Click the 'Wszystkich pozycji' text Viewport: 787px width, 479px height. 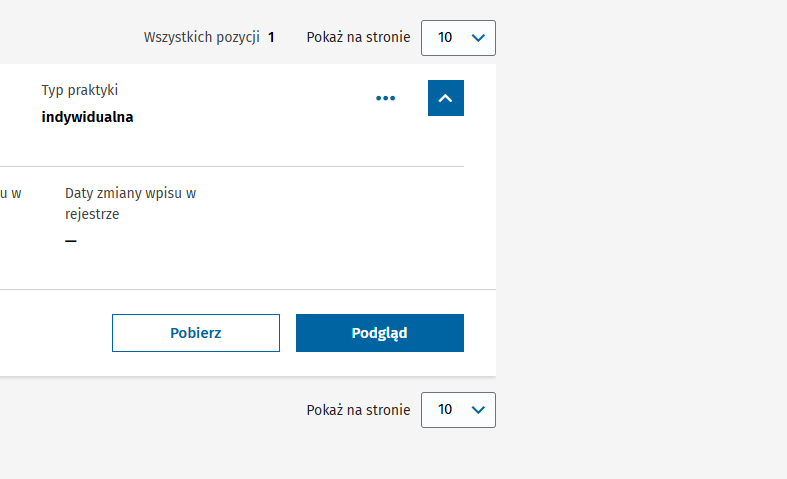(202, 38)
